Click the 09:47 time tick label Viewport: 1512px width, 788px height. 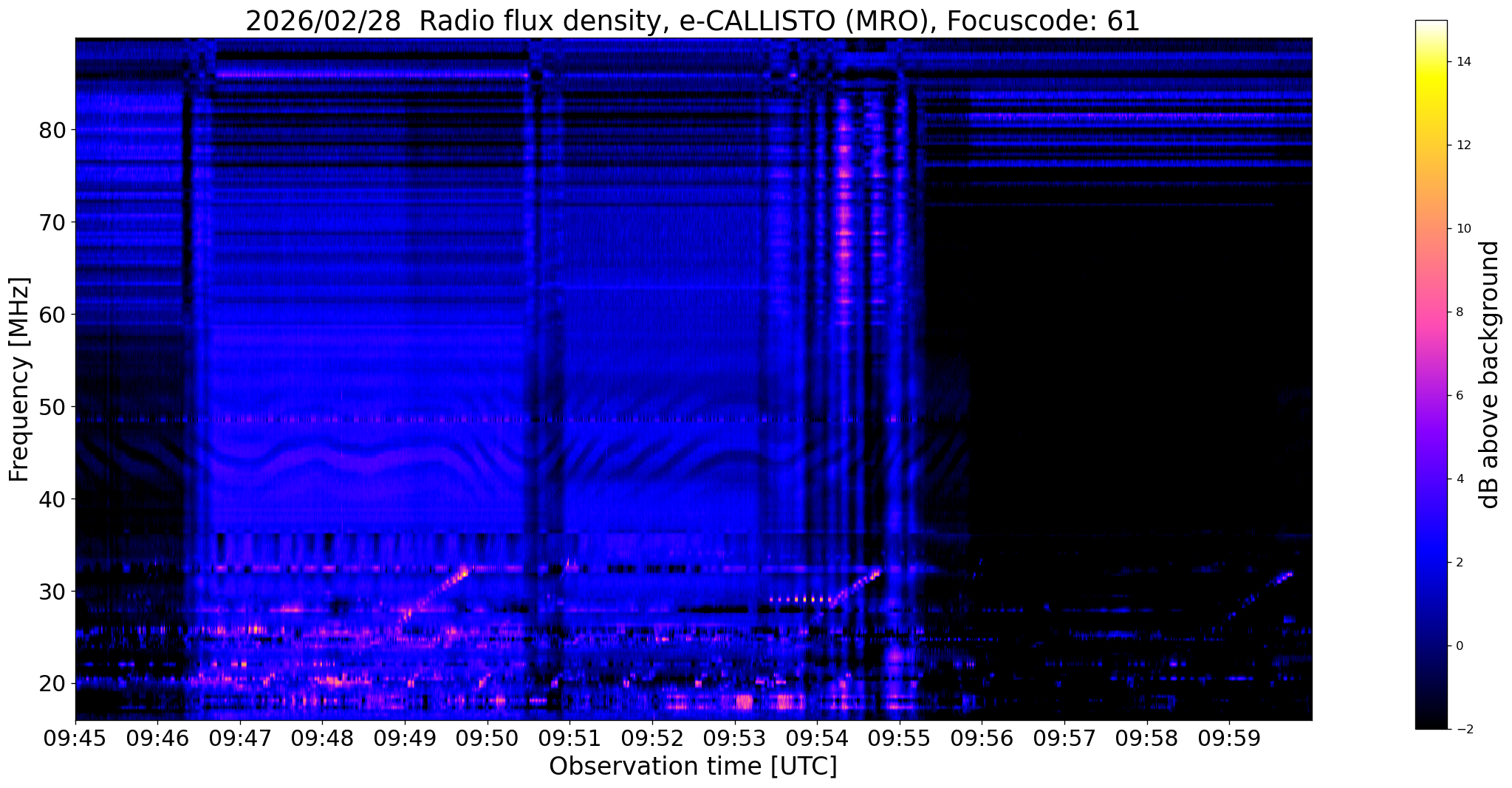[x=240, y=739]
